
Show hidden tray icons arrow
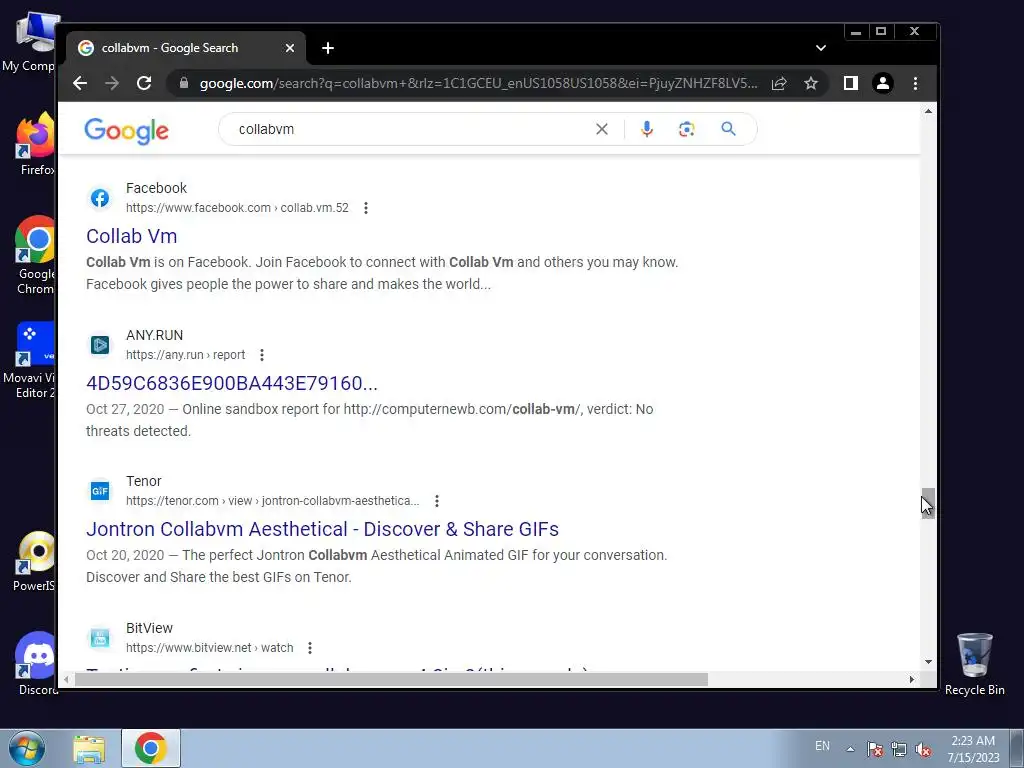click(x=850, y=749)
